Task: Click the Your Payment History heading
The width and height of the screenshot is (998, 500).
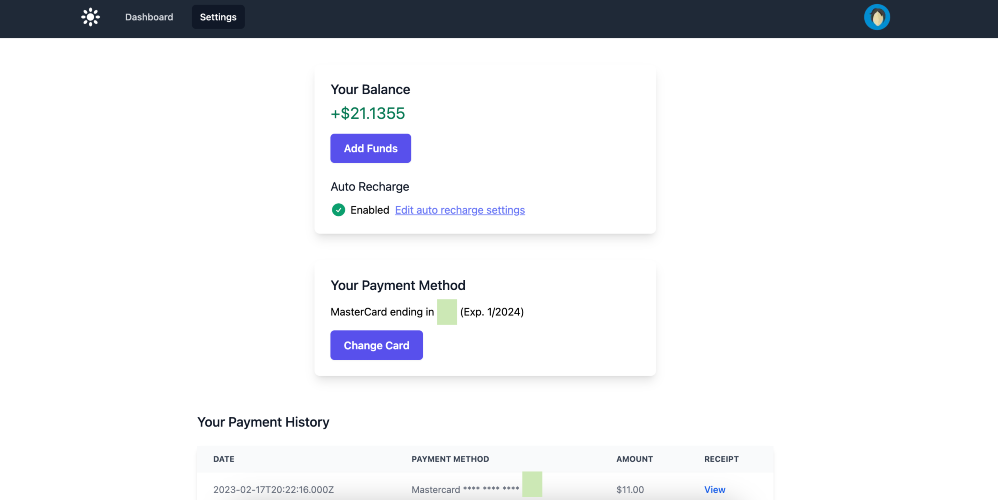Action: click(263, 422)
